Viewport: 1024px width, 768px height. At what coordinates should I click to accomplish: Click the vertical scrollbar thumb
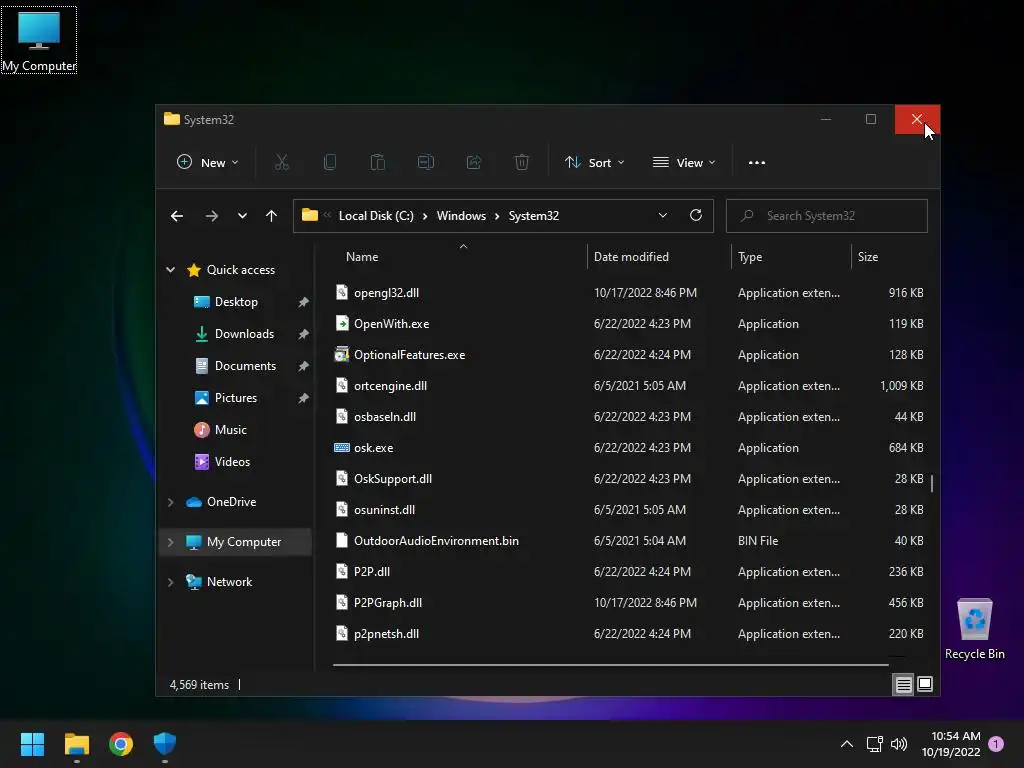pos(932,483)
